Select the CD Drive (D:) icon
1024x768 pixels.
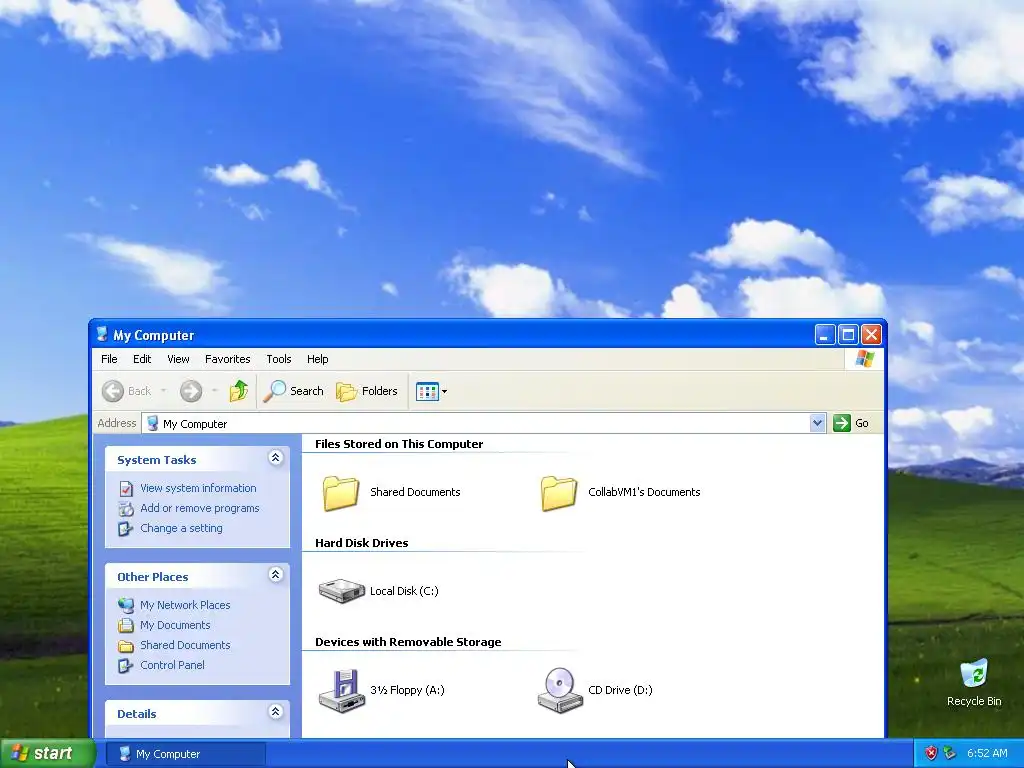click(x=560, y=690)
